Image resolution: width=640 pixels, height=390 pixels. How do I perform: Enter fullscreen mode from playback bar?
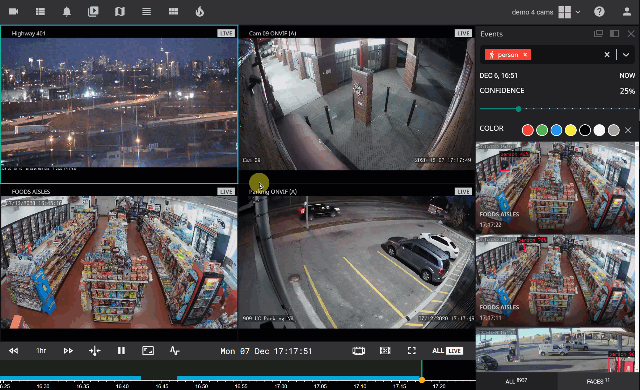point(411,350)
